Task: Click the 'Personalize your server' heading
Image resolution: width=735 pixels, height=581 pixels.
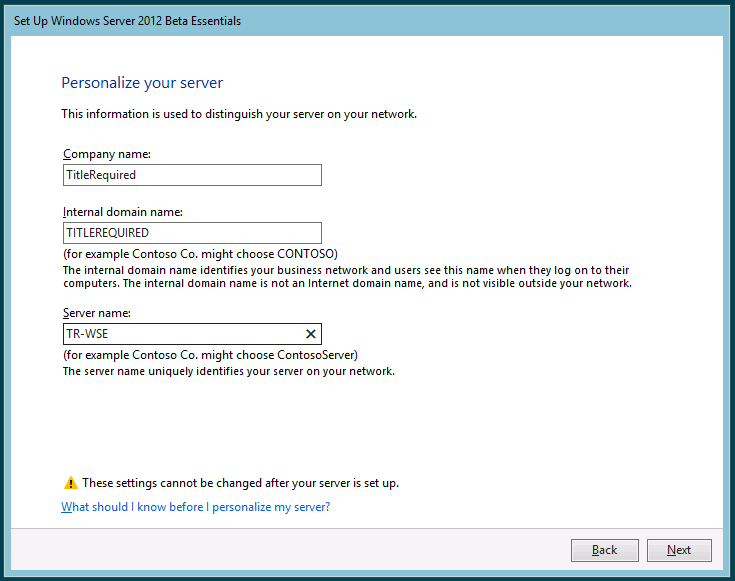Action: [142, 83]
